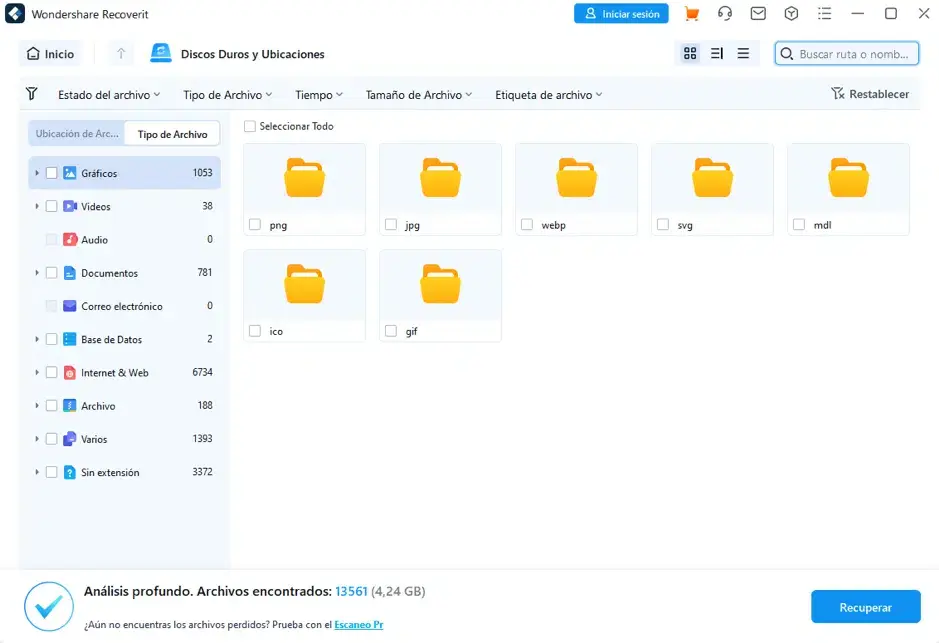Select the Varios category row
This screenshot has width=939, height=643.
(124, 439)
